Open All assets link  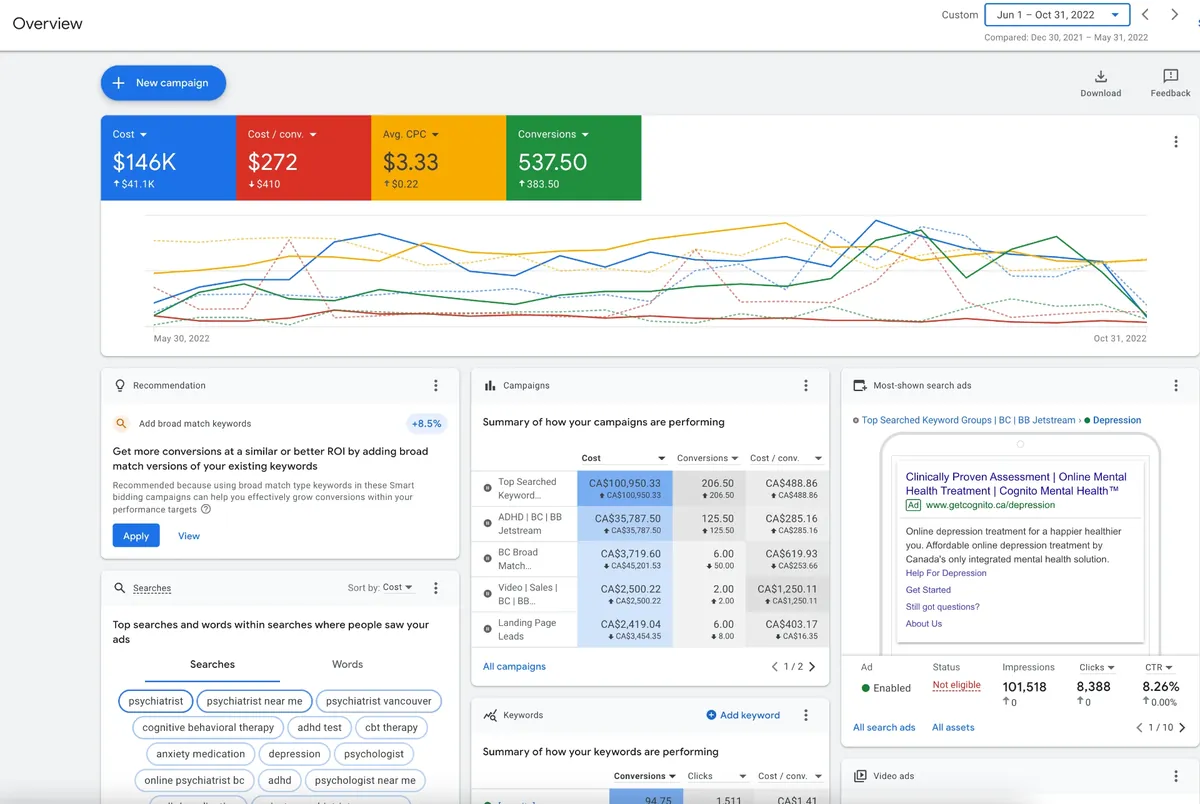[x=953, y=727]
